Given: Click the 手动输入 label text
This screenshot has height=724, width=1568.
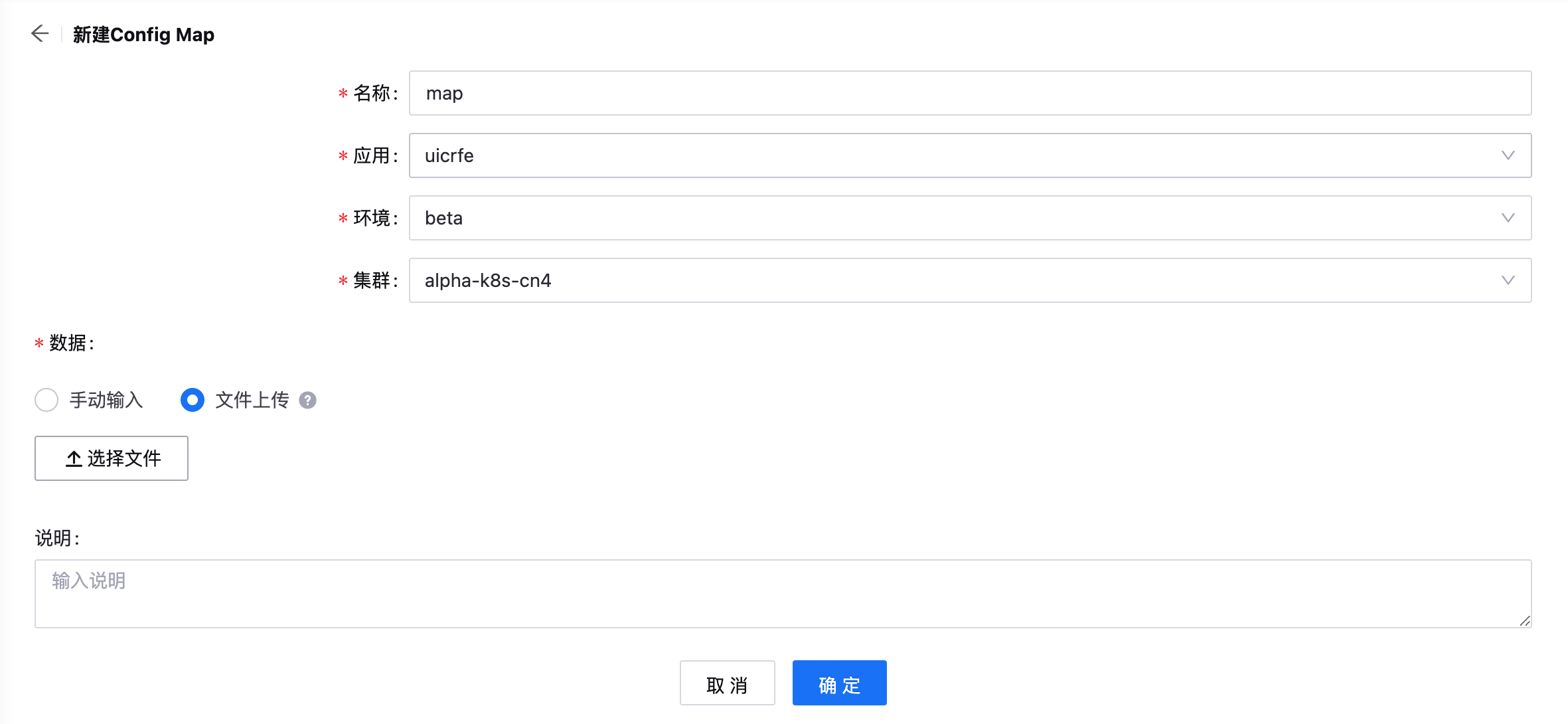Looking at the screenshot, I should pos(106,400).
